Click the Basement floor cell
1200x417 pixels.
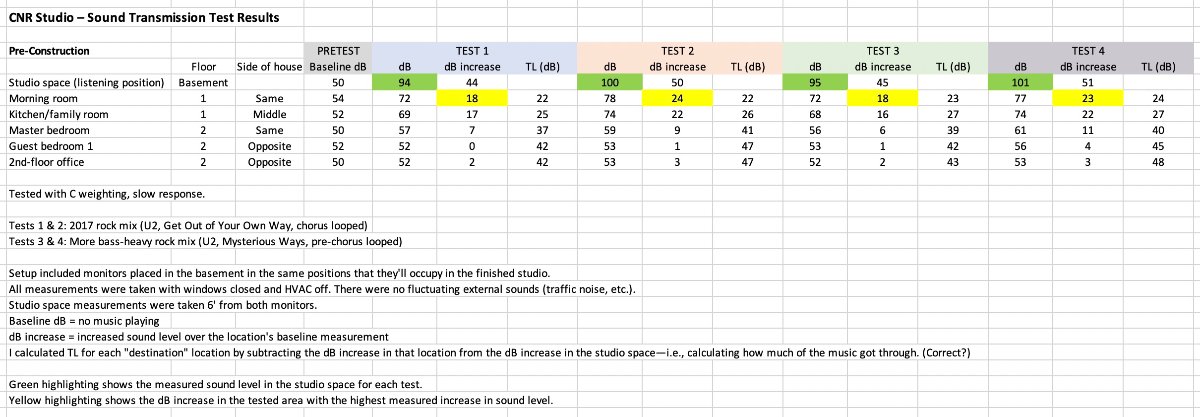[x=203, y=83]
